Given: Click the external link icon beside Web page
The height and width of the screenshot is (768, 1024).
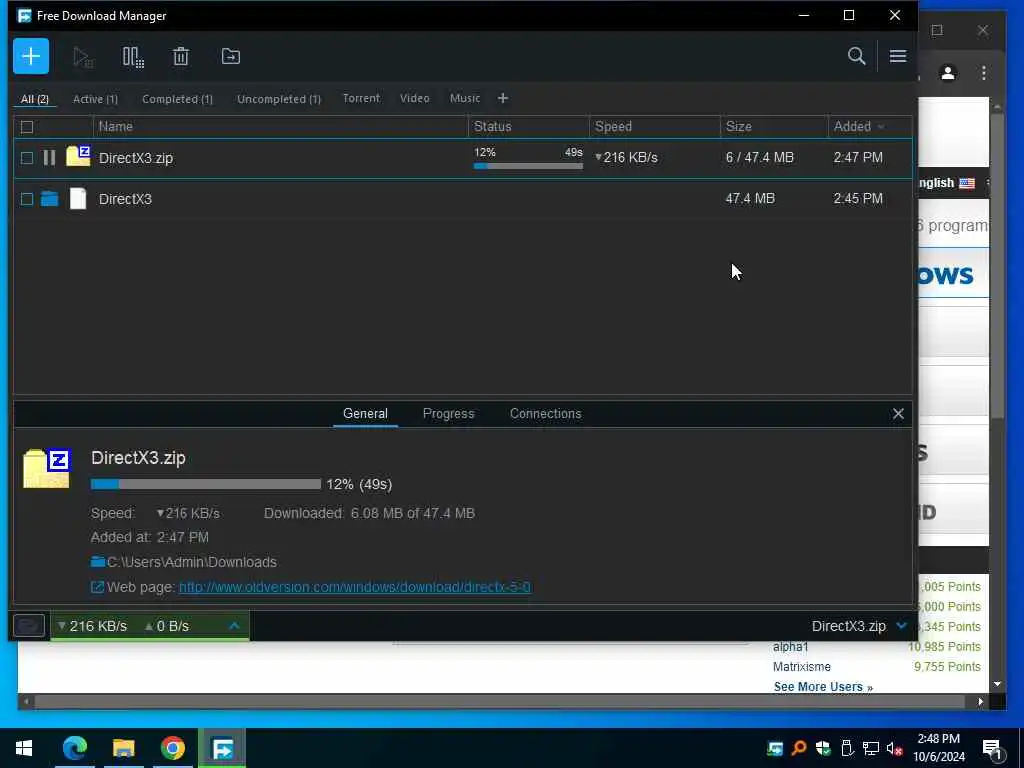Looking at the screenshot, I should (97, 587).
